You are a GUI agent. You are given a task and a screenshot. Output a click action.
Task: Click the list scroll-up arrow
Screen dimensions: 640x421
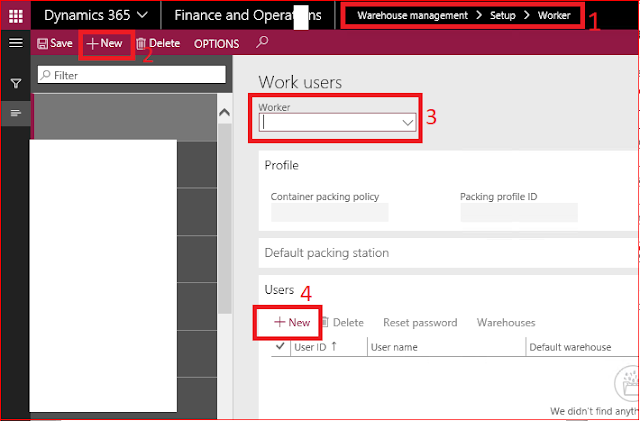point(224,112)
